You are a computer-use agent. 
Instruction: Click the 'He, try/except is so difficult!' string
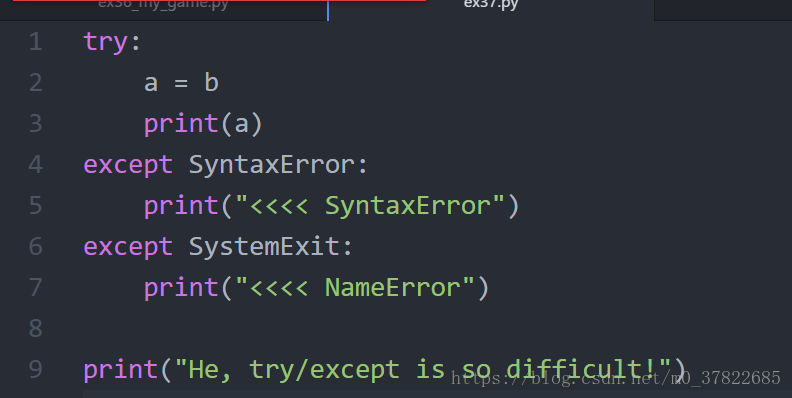(423, 370)
